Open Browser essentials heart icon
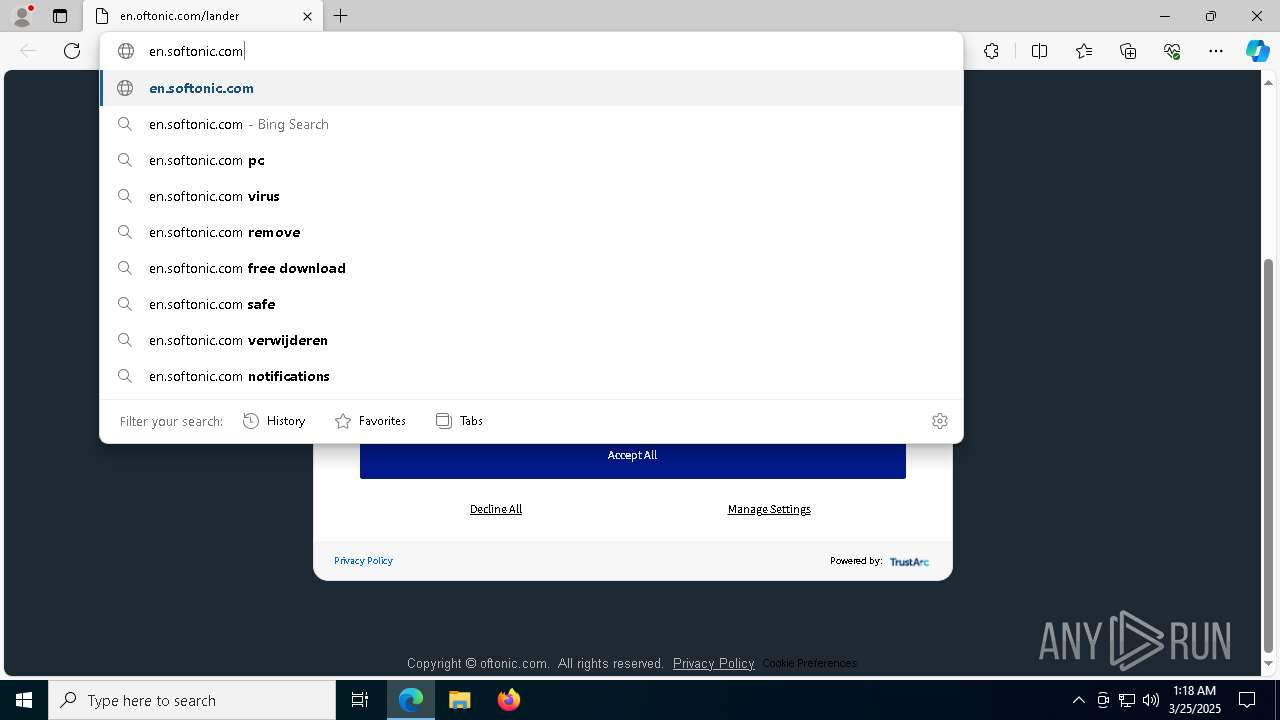The image size is (1280, 720). (x=1172, y=51)
